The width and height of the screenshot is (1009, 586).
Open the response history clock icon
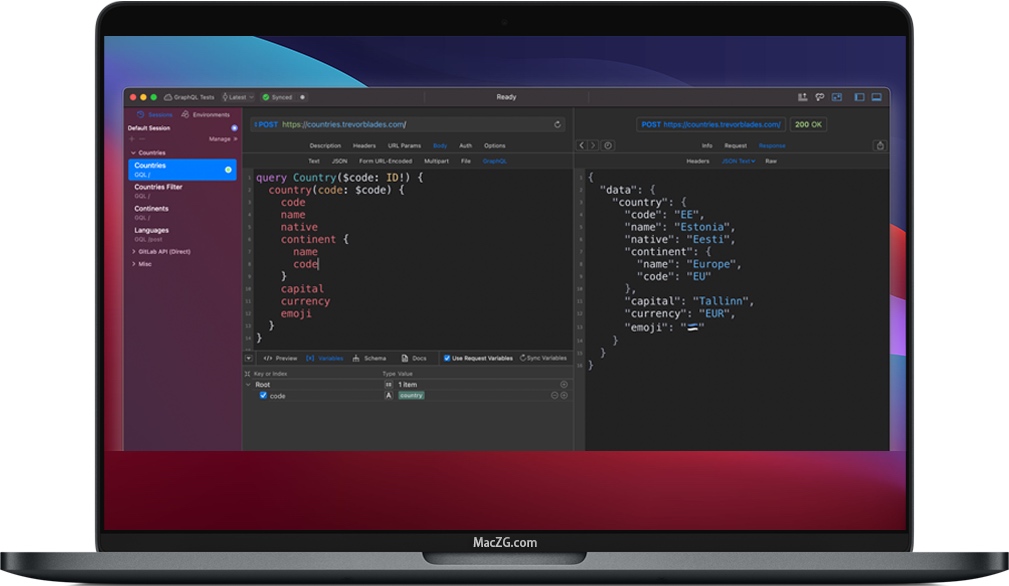(607, 146)
